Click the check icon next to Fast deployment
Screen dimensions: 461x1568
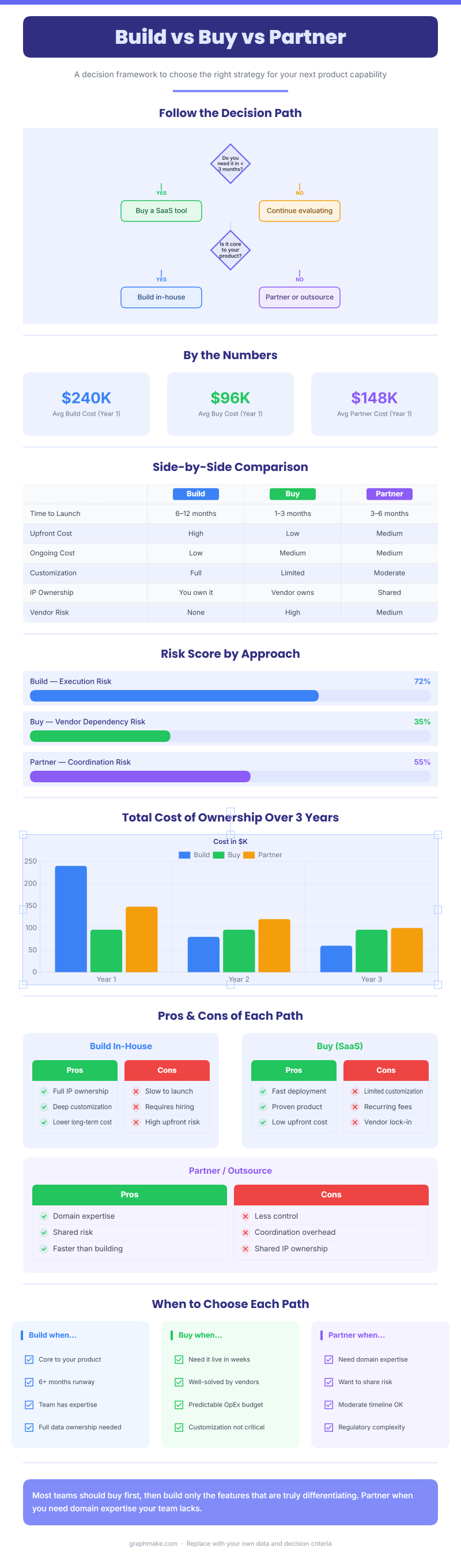[263, 1091]
